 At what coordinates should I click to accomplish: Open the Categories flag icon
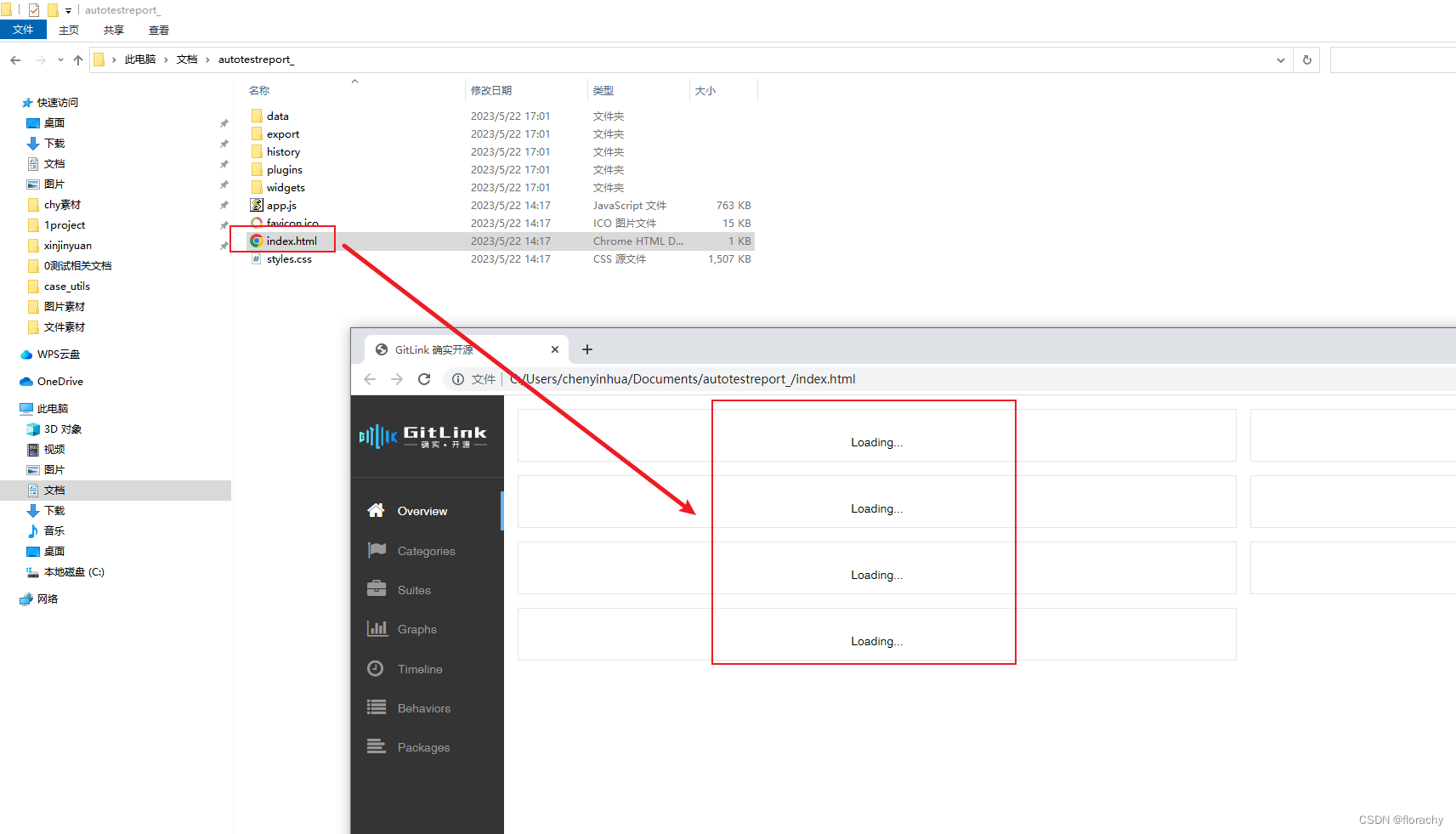pos(377,550)
